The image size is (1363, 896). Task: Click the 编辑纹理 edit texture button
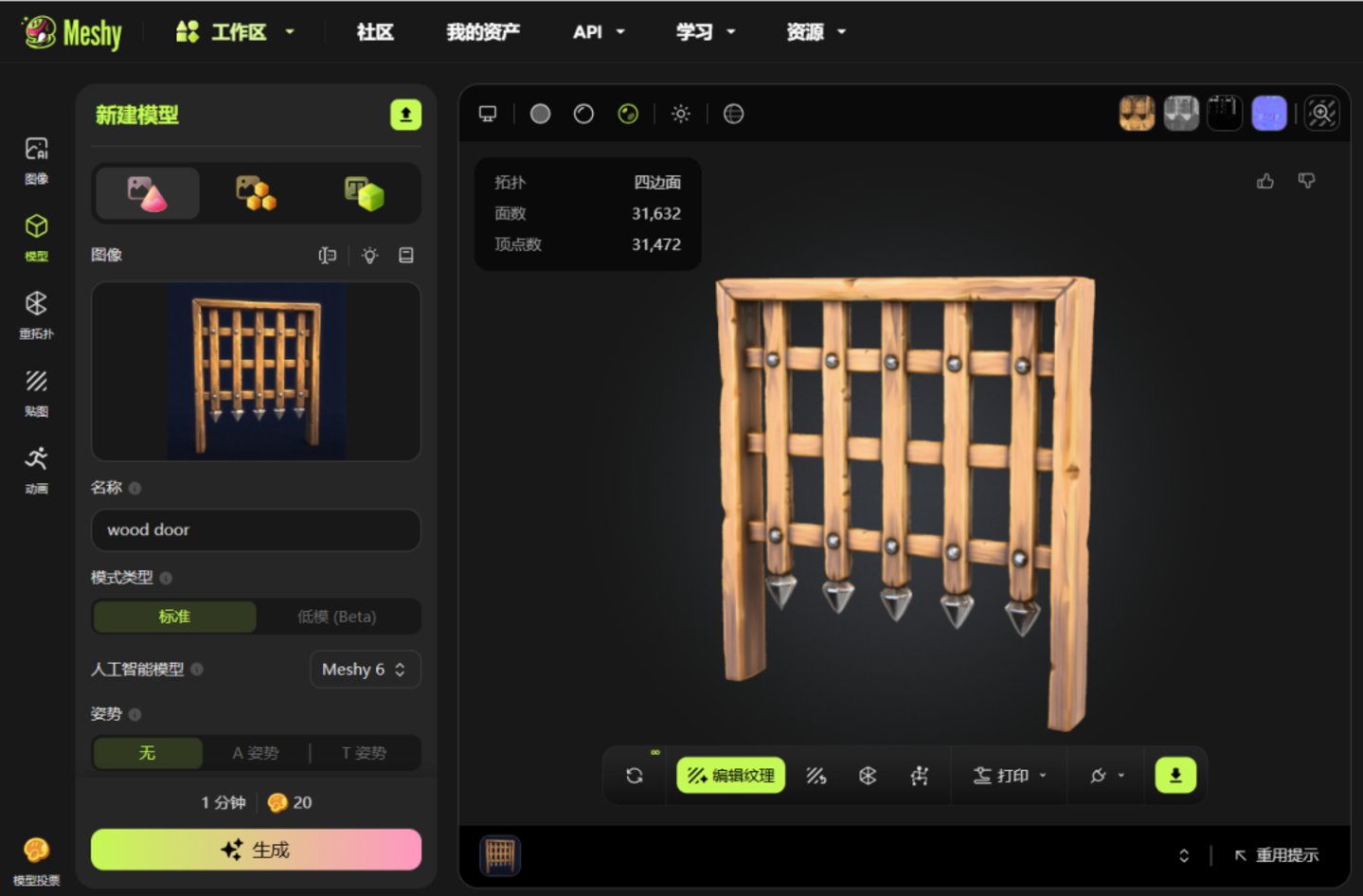tap(730, 776)
